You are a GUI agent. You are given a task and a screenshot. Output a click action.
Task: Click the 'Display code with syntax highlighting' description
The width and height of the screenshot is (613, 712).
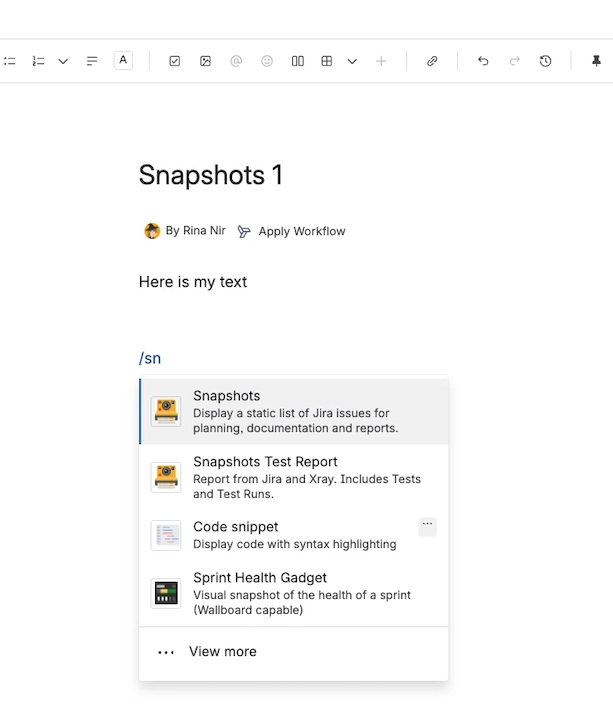295,544
